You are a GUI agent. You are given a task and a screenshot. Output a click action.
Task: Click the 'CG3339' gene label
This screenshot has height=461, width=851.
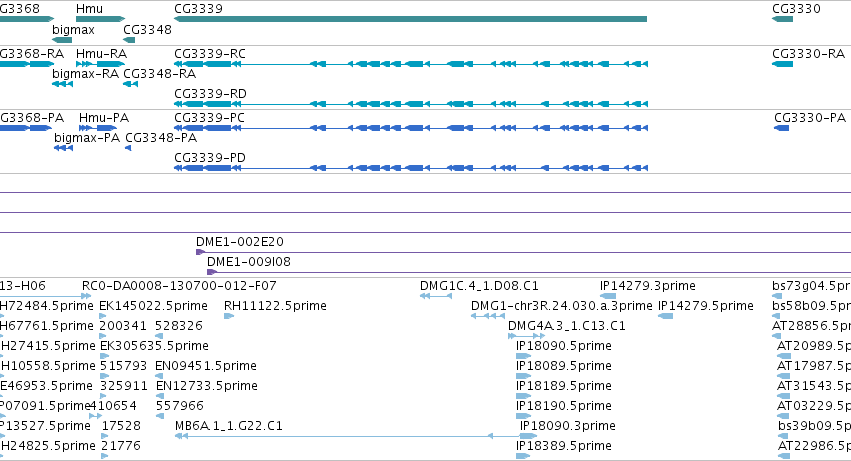coord(198,9)
